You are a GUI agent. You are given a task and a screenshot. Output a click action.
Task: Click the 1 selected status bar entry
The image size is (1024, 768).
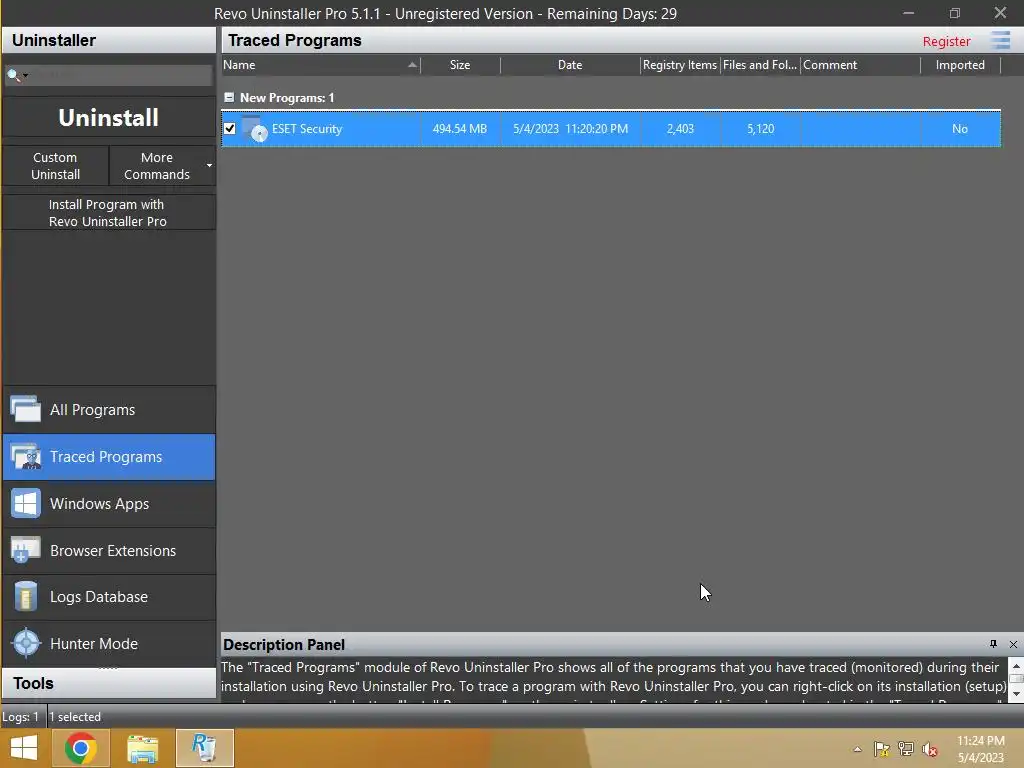click(75, 716)
